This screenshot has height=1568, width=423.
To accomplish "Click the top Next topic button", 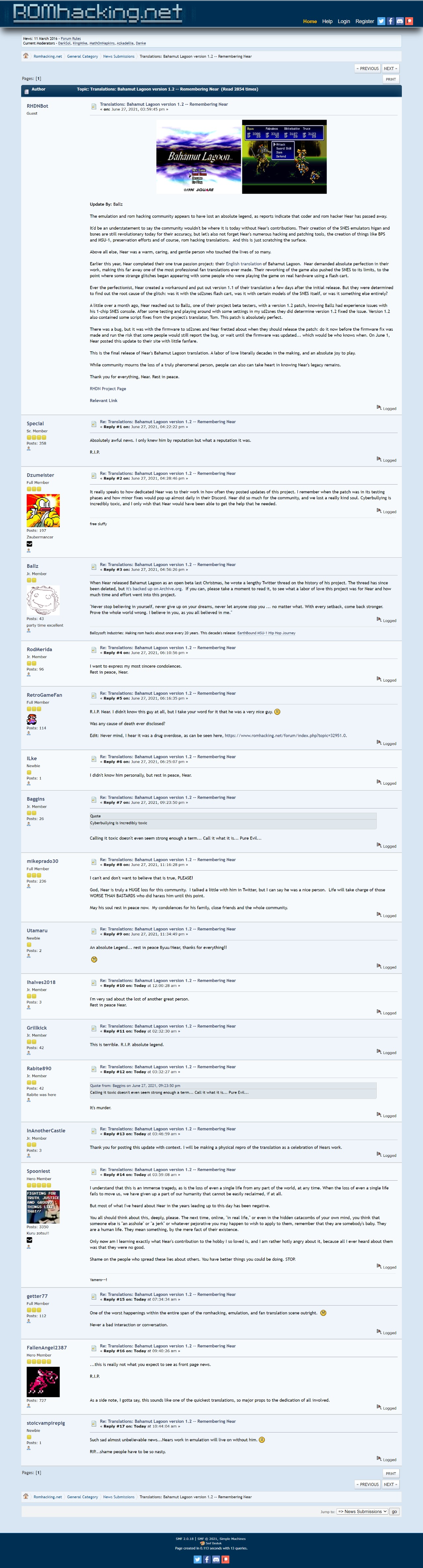I will click(x=390, y=68).
